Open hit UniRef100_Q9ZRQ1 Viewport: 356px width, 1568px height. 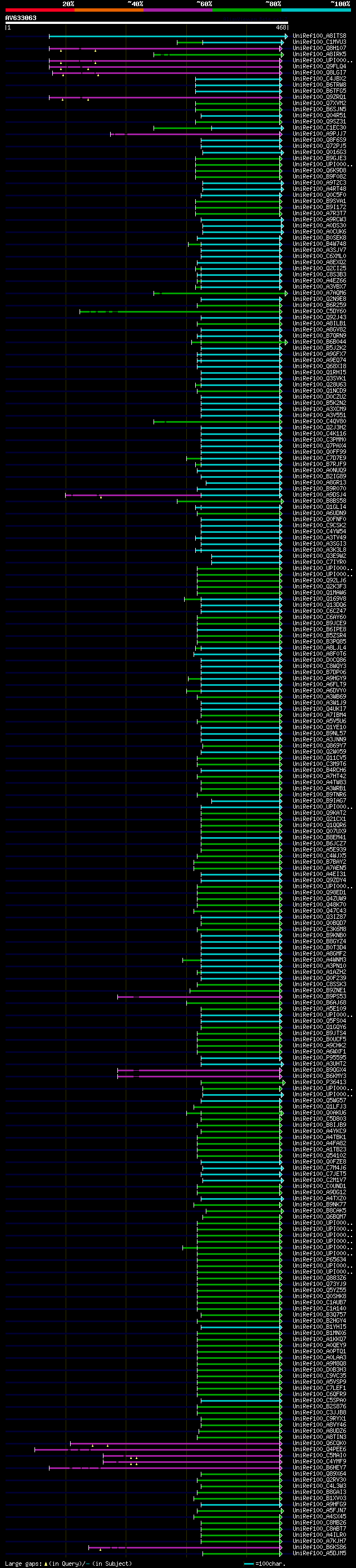tap(319, 97)
